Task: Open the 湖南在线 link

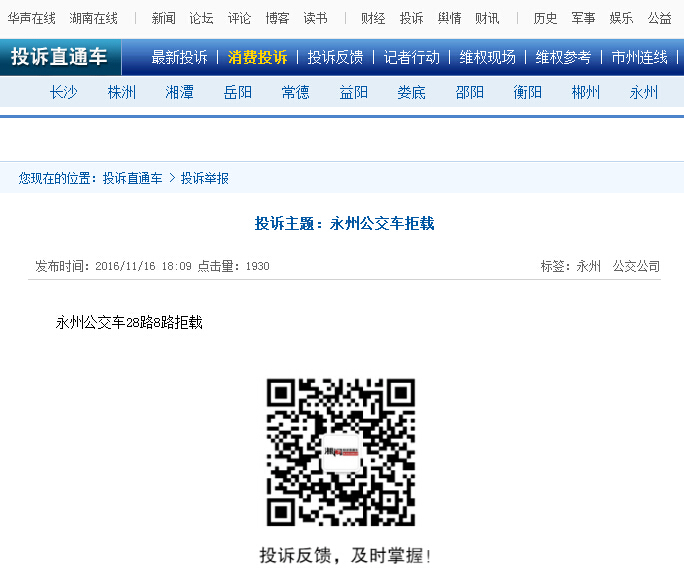Action: coord(93,18)
